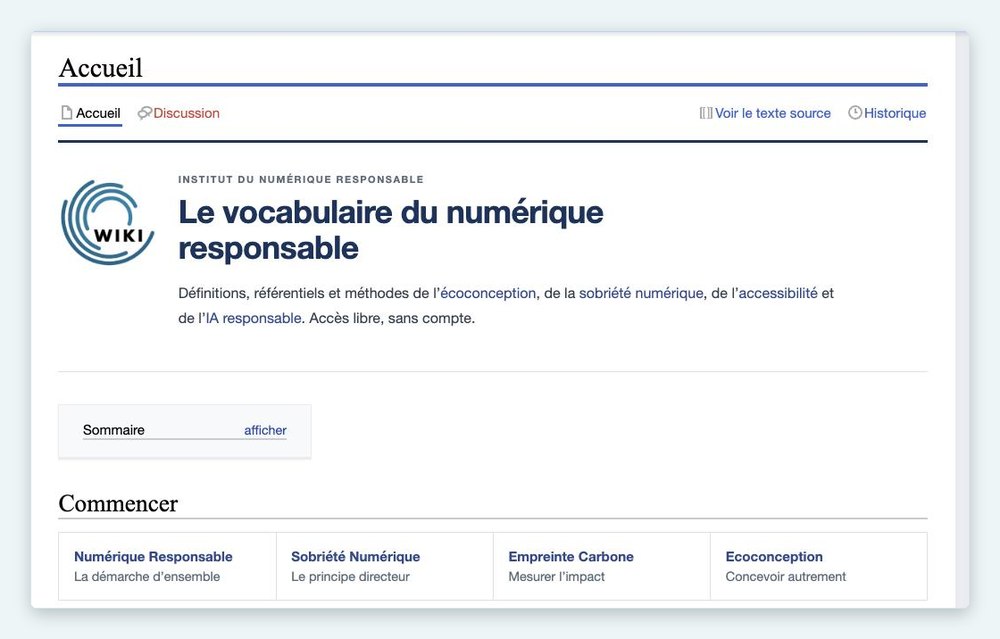The image size is (1000, 639).
Task: Click the vertical scrollbar on the right edge
Action: pyautogui.click(x=962, y=320)
